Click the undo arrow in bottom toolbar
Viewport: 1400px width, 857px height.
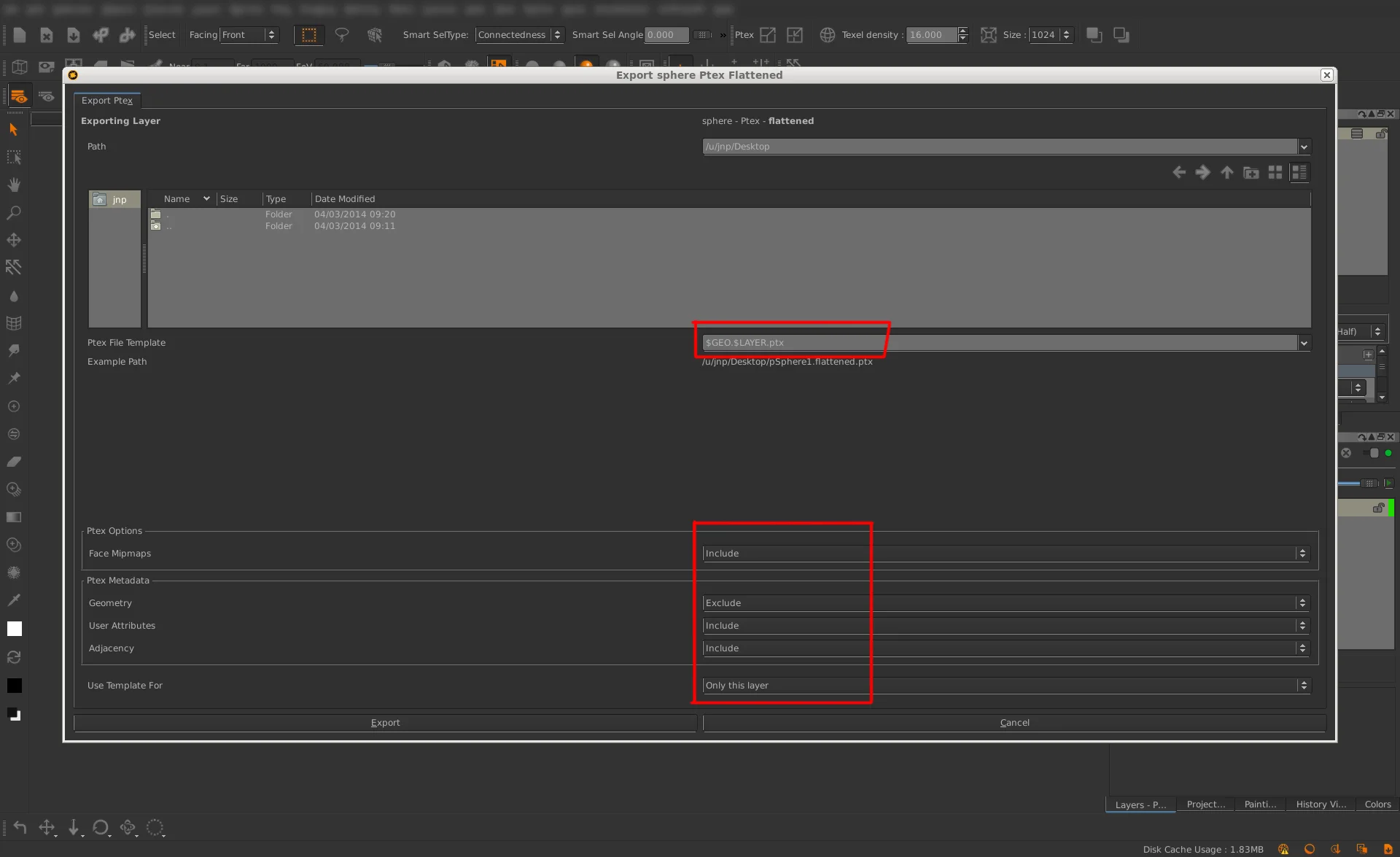click(x=20, y=827)
